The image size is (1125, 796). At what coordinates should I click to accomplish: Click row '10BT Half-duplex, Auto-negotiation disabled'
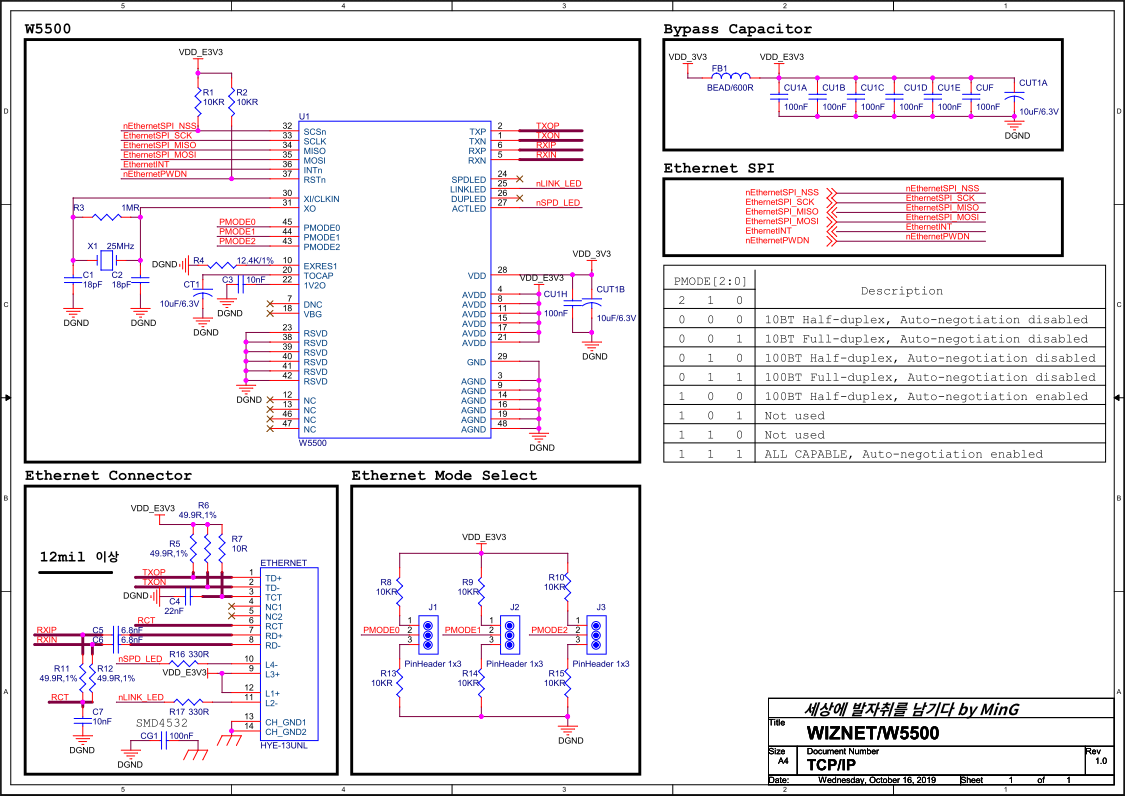[884, 319]
